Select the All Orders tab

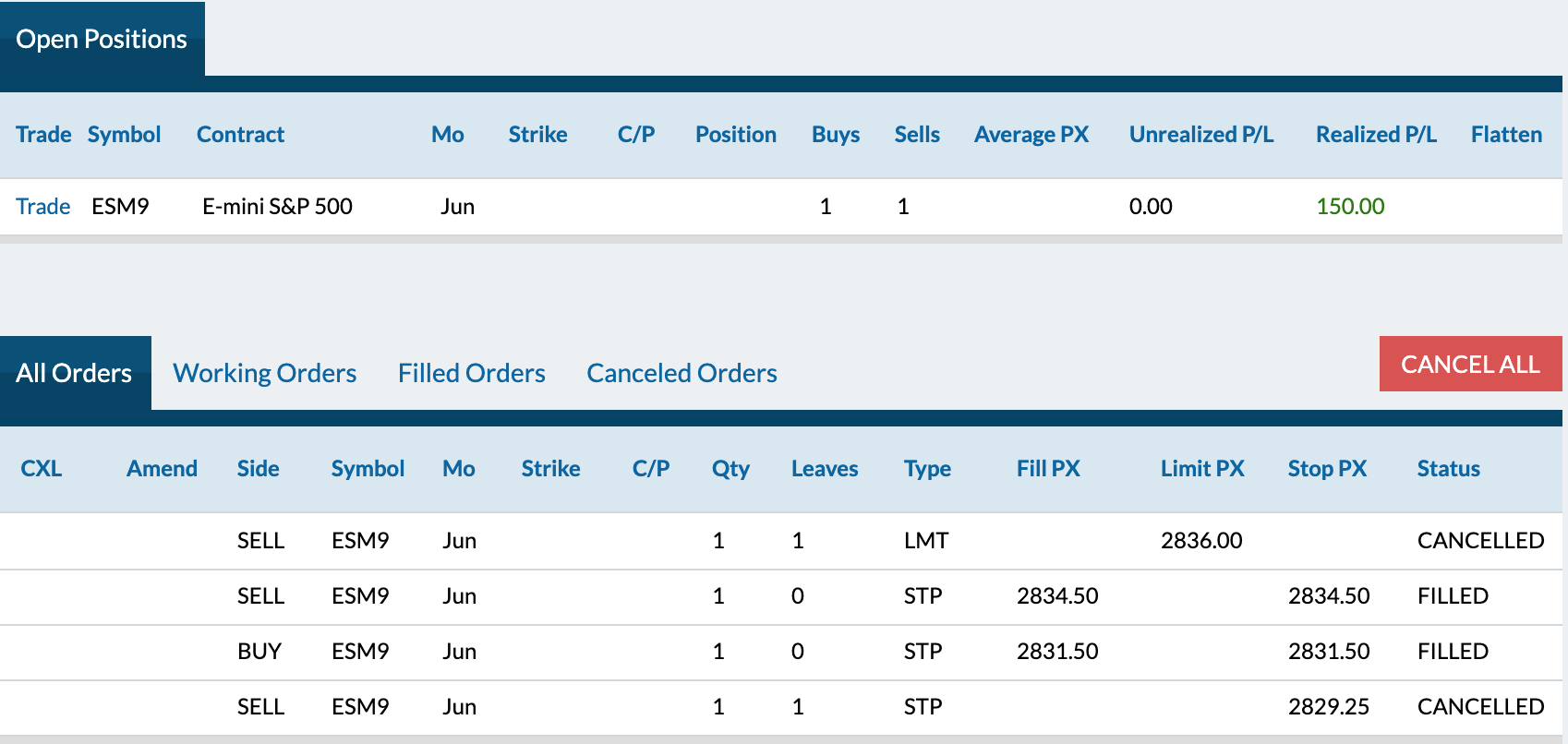75,373
